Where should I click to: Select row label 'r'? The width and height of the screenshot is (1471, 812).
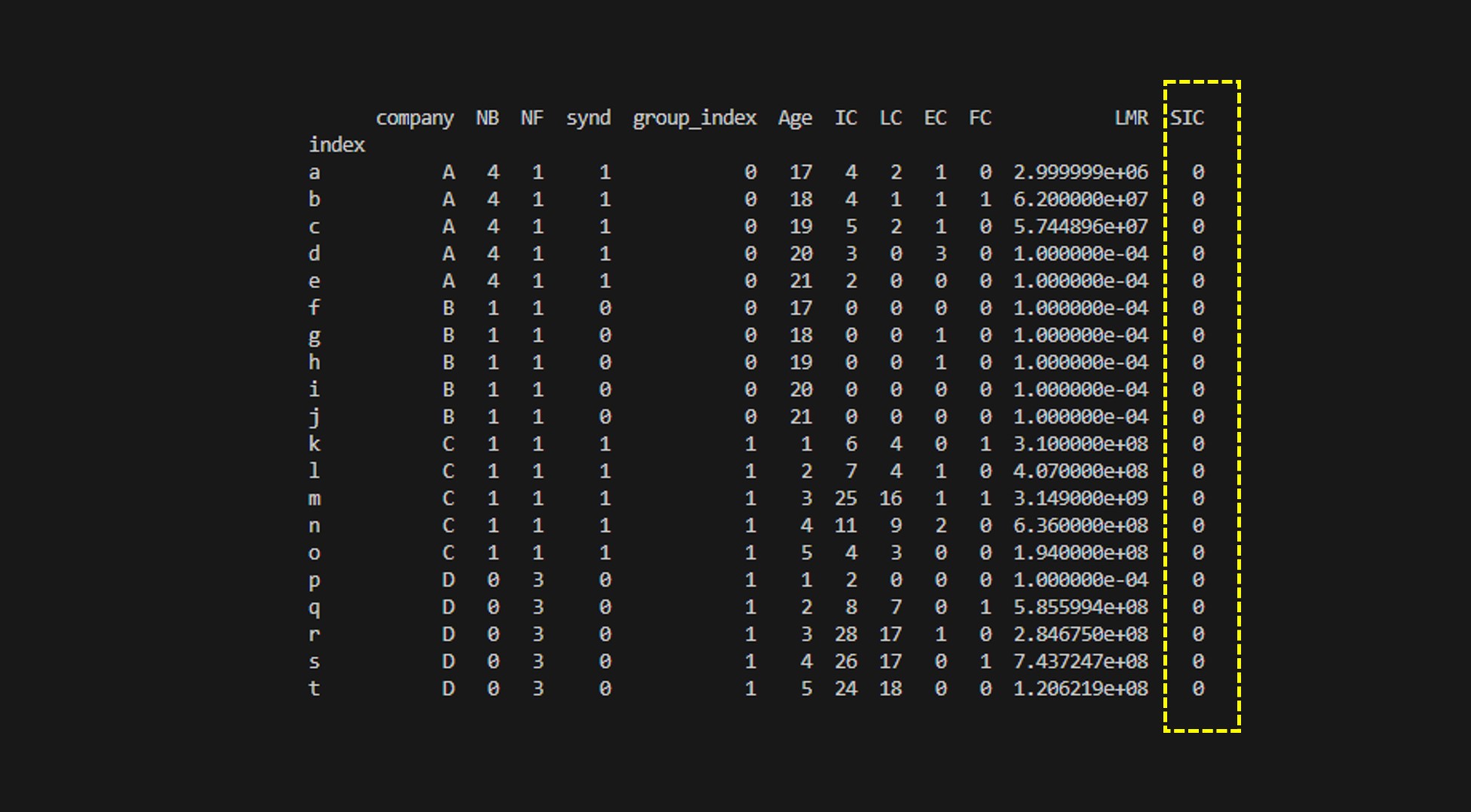pos(314,635)
